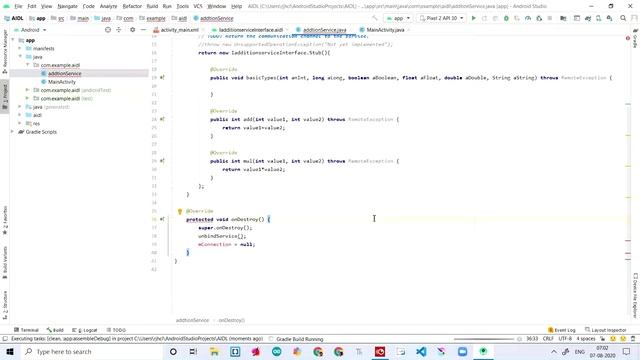Run the app with green play button
640x360 pixels.
(x=473, y=18)
